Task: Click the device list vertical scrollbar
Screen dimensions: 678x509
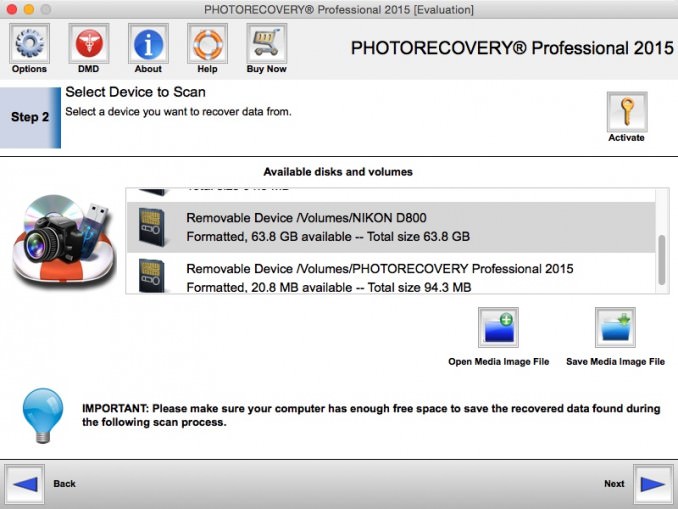Action: [660, 258]
